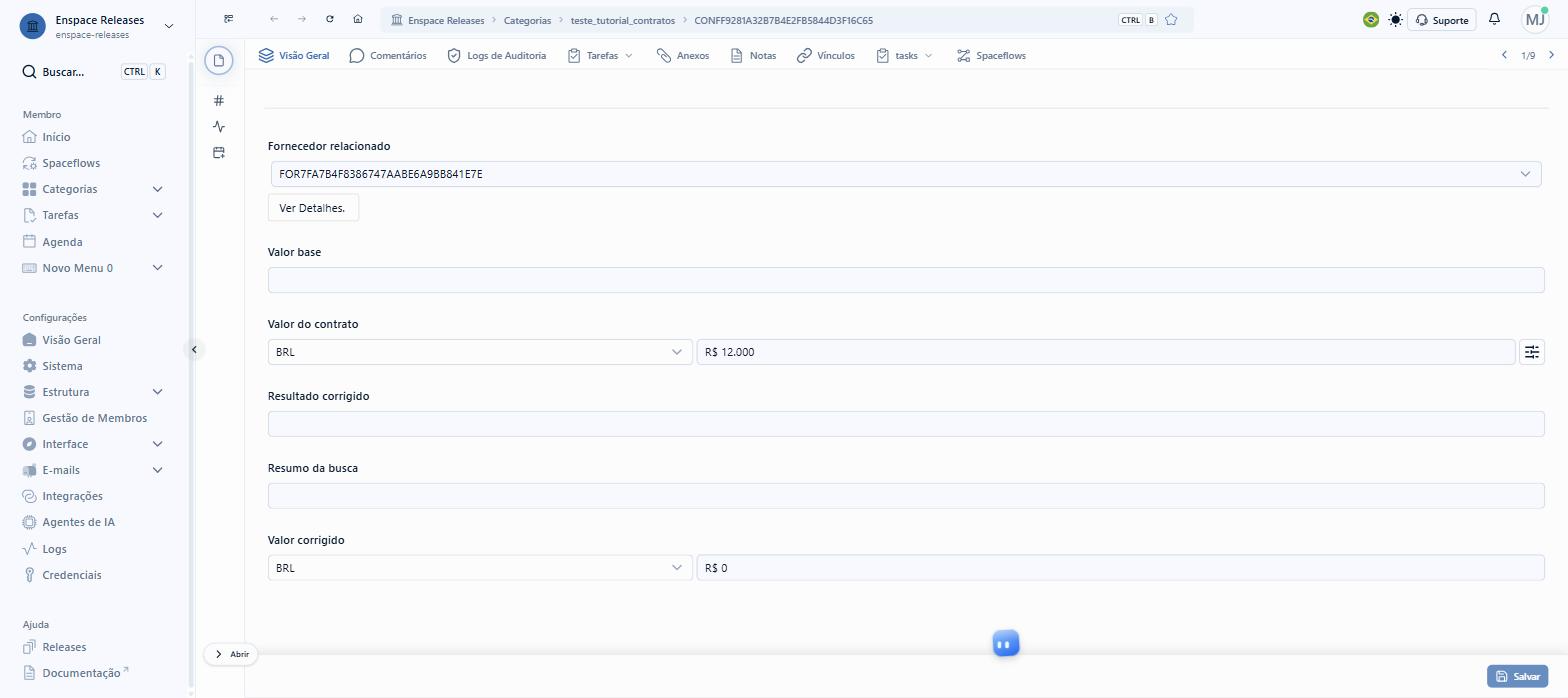The image size is (1568, 698).
Task: Expand the Interface sidebar chevron
Action: pos(157,444)
